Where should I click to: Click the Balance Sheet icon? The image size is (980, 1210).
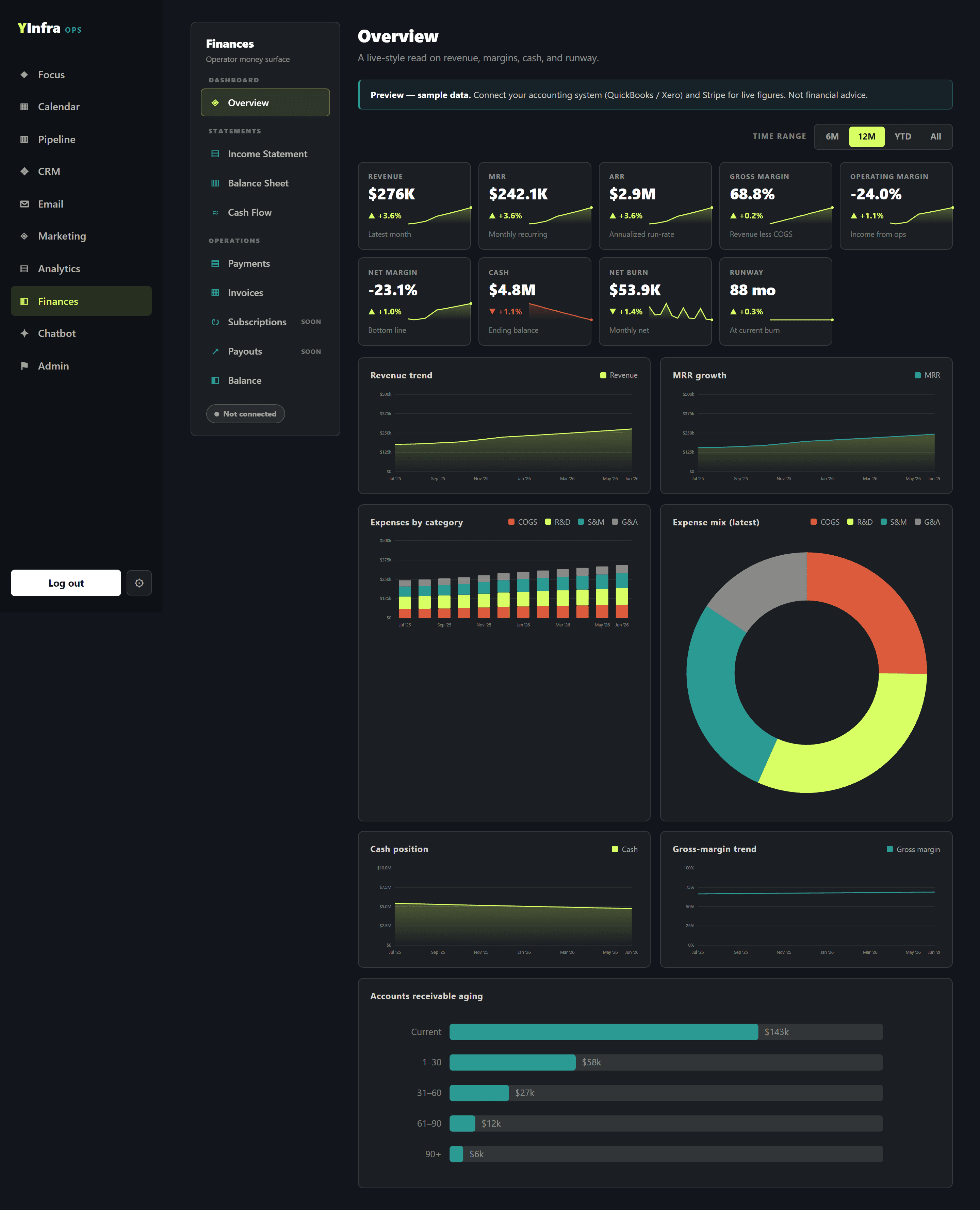pos(215,183)
